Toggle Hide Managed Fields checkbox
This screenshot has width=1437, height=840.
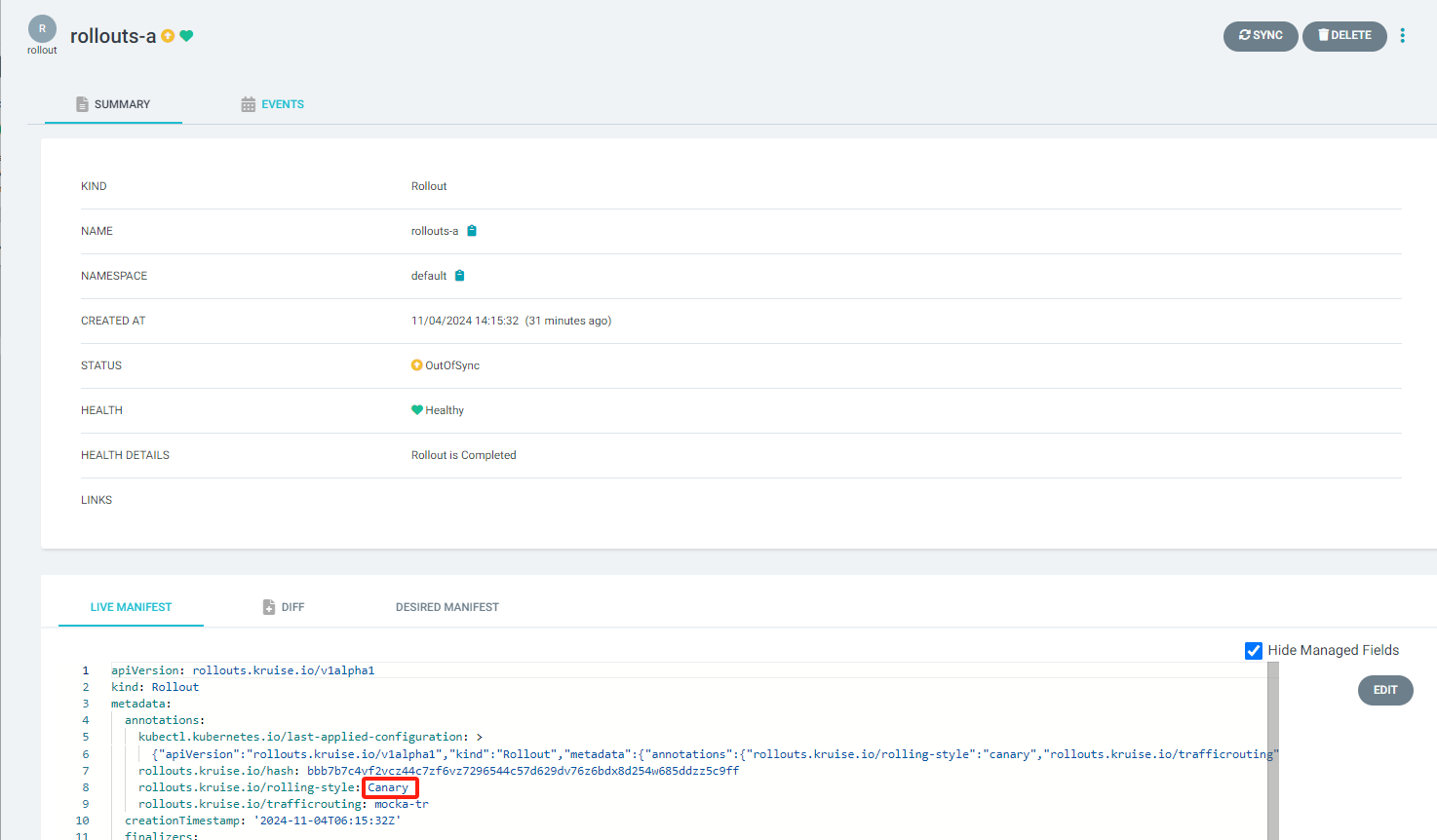coord(1254,651)
